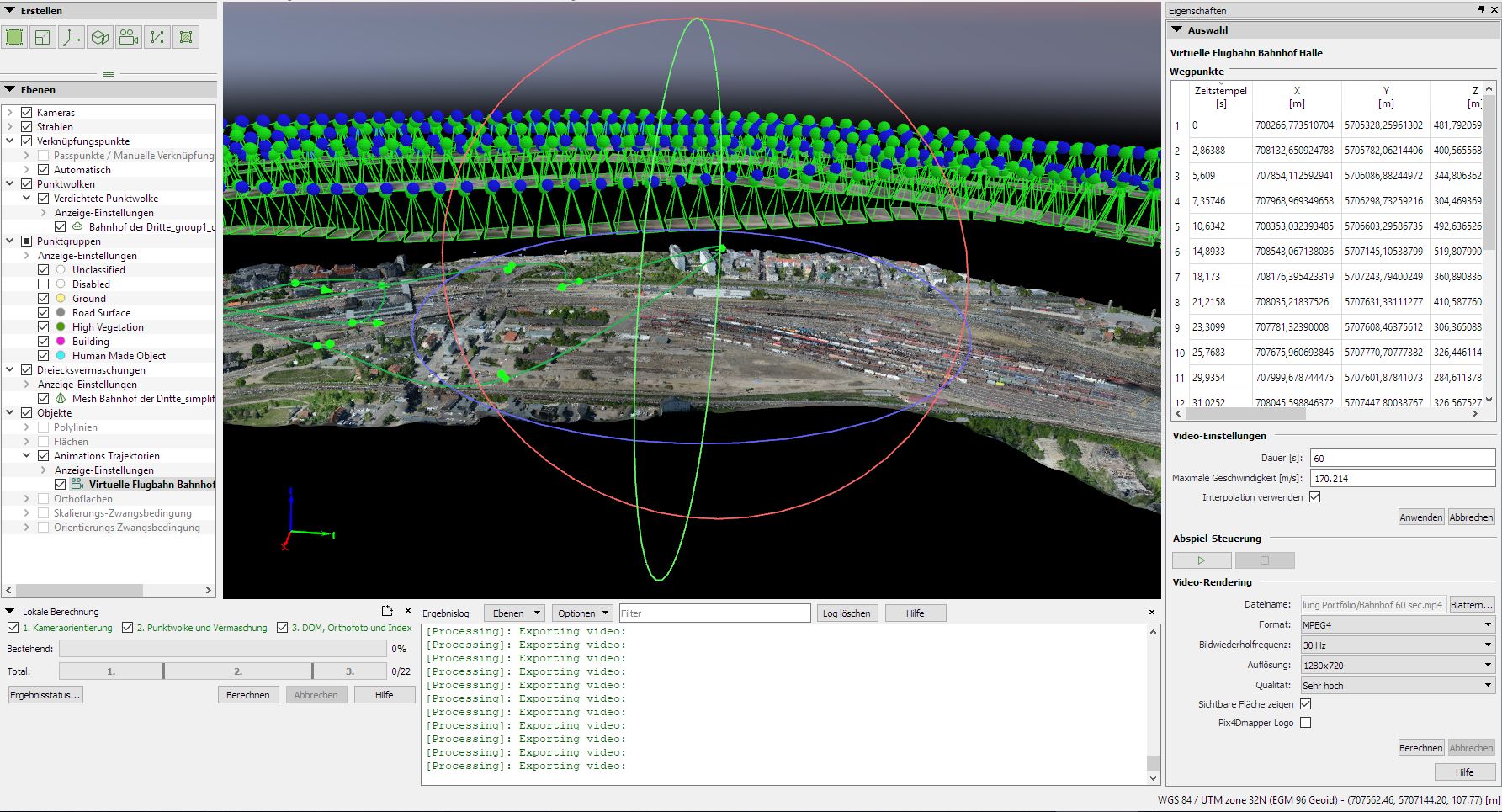Click the undock icon in Lokale Berechnung panel
1502x812 pixels.
click(x=387, y=611)
